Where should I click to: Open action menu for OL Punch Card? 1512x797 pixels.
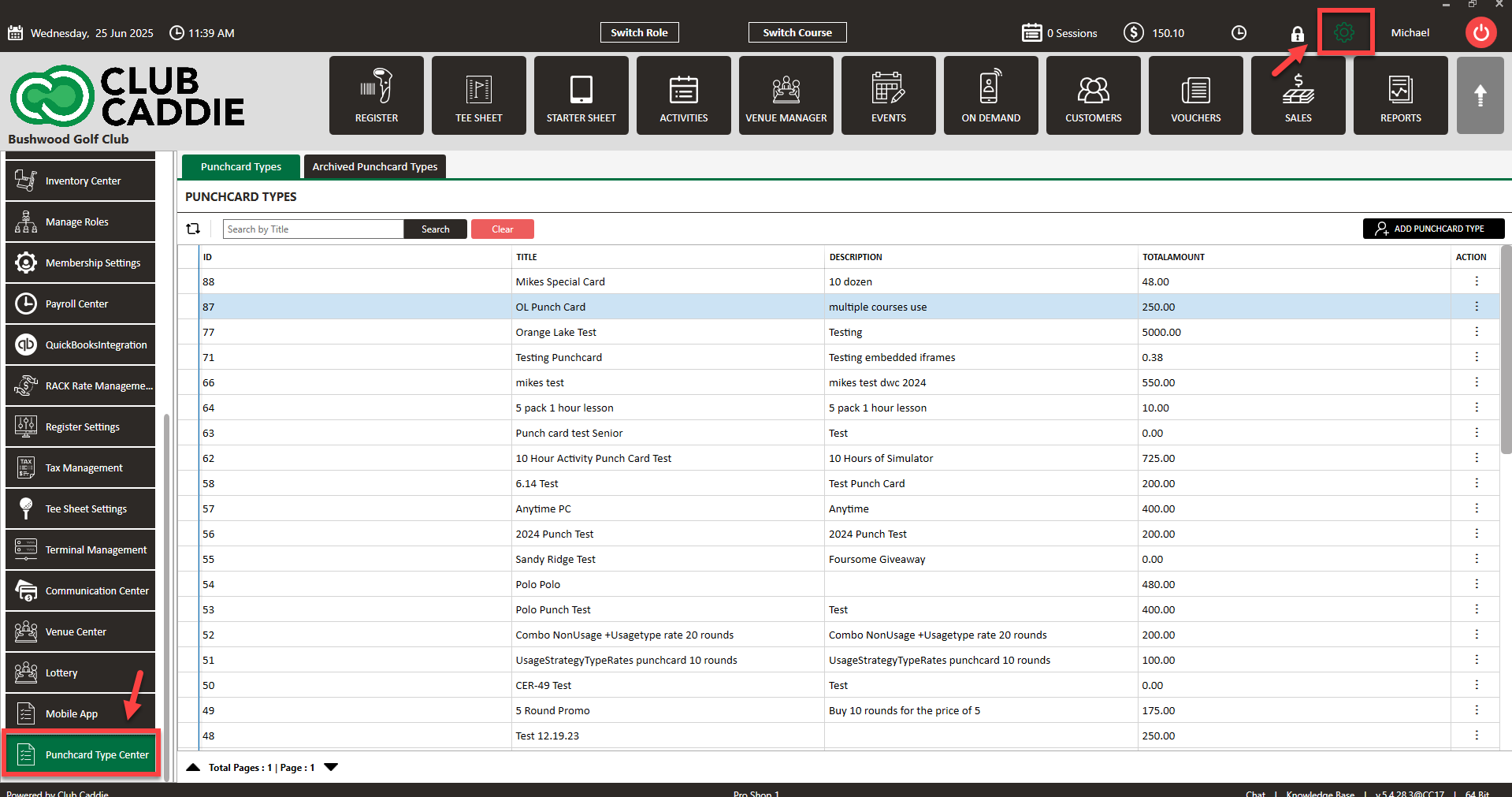tap(1477, 307)
